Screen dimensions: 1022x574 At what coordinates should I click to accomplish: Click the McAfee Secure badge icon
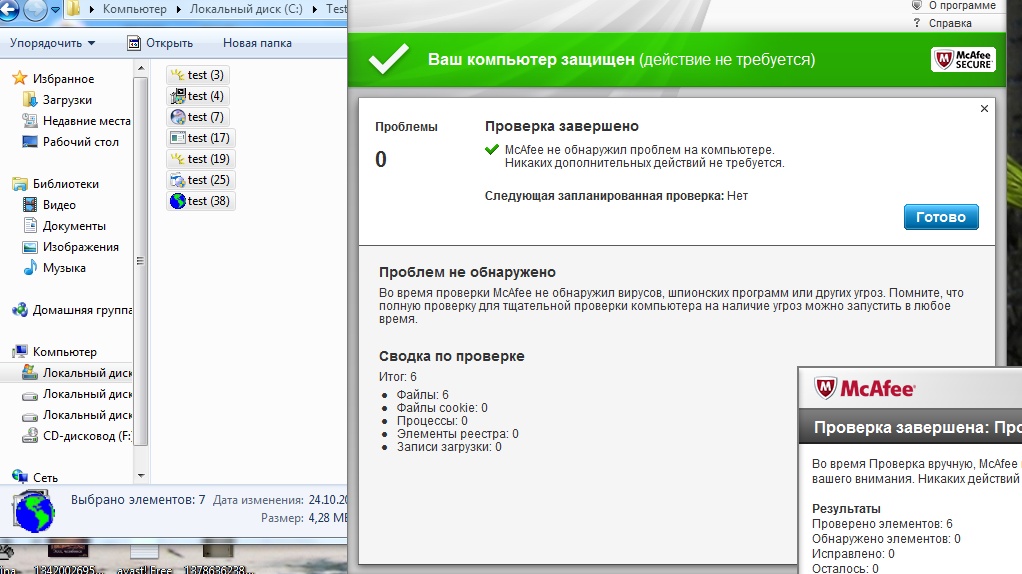point(963,59)
